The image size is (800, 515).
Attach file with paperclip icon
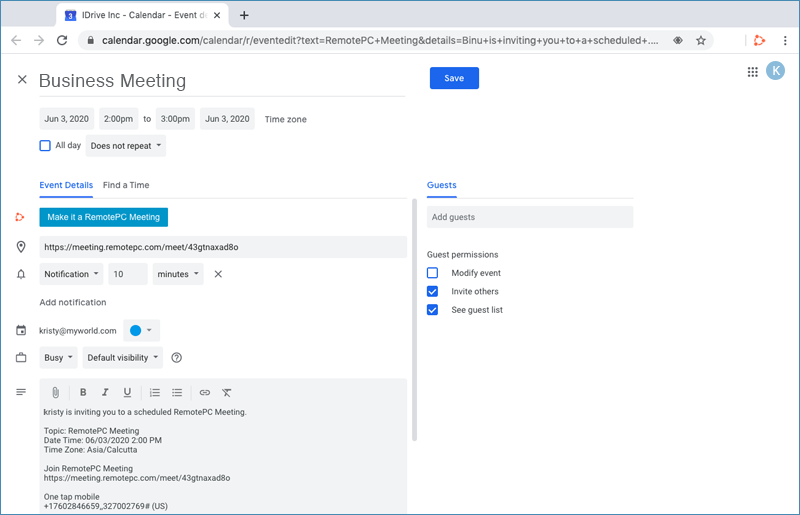[56, 393]
